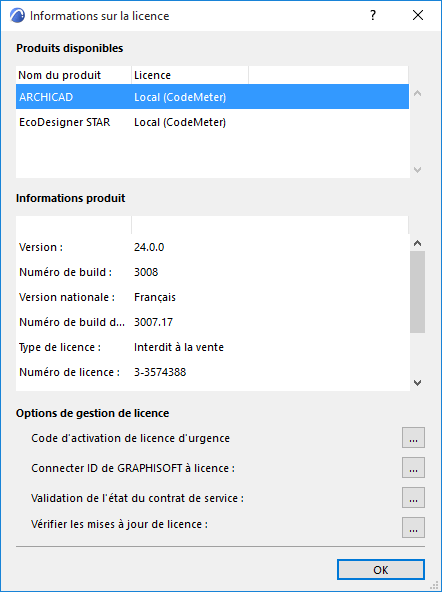This screenshot has height=592, width=442.
Task: Open Connecter ID de GRAPHISOFT options button
Action: pyautogui.click(x=413, y=467)
